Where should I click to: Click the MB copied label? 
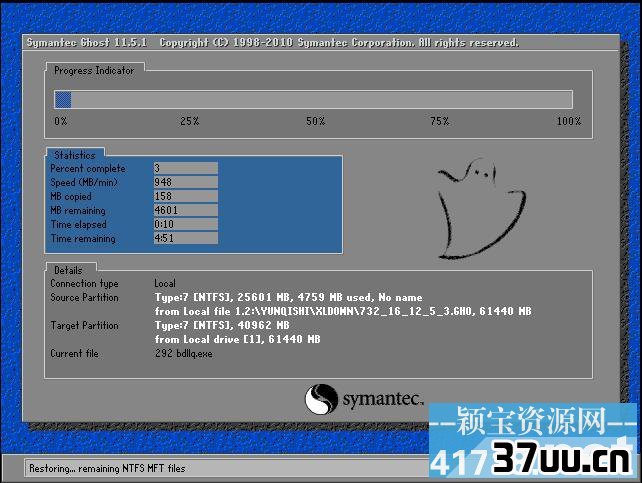coord(71,196)
